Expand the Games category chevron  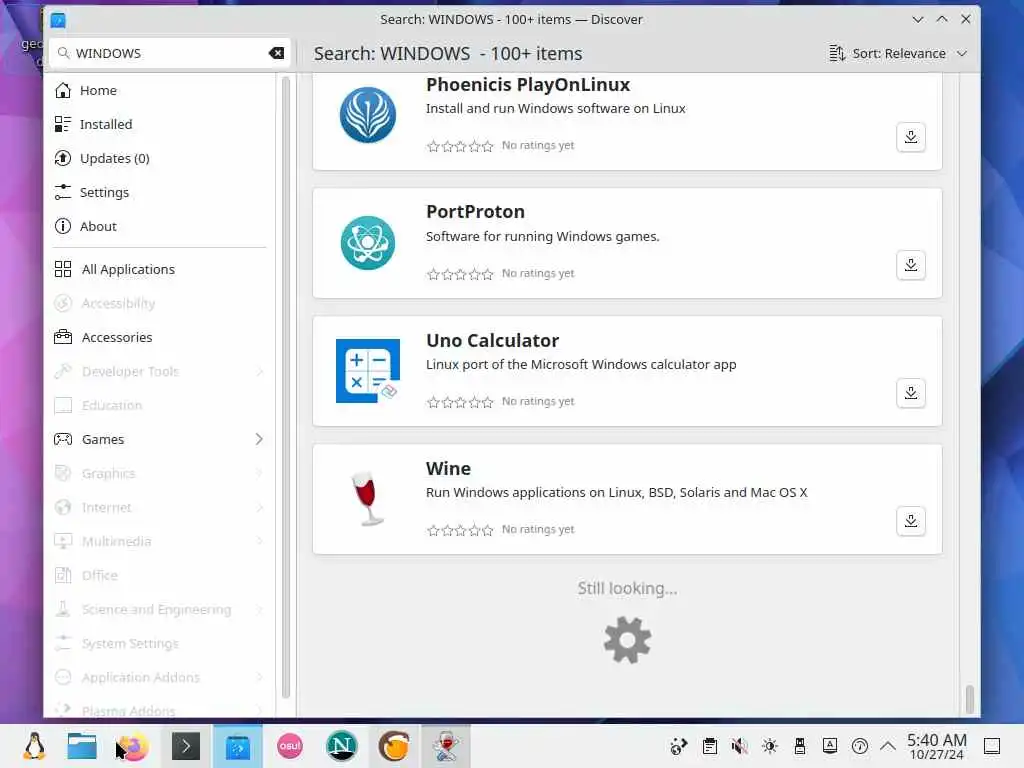pyautogui.click(x=259, y=439)
